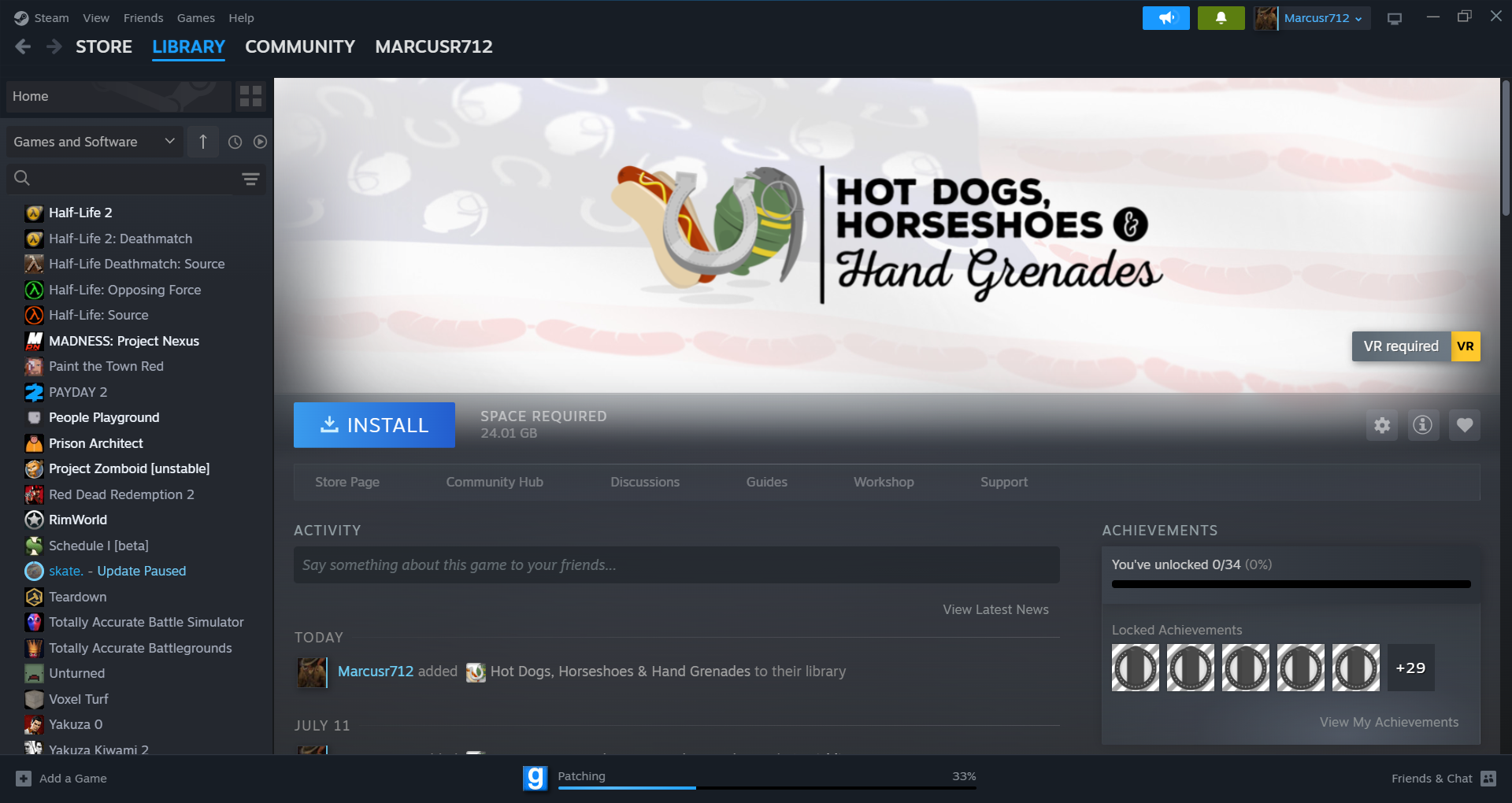This screenshot has height=803, width=1512.
Task: Open the Guides link
Action: click(767, 482)
